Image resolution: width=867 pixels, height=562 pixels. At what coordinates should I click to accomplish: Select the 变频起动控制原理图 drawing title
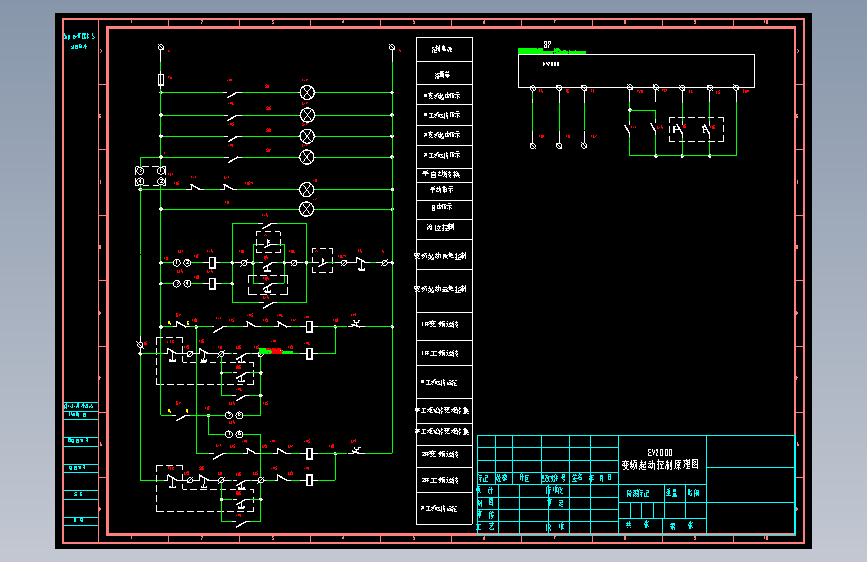point(660,465)
